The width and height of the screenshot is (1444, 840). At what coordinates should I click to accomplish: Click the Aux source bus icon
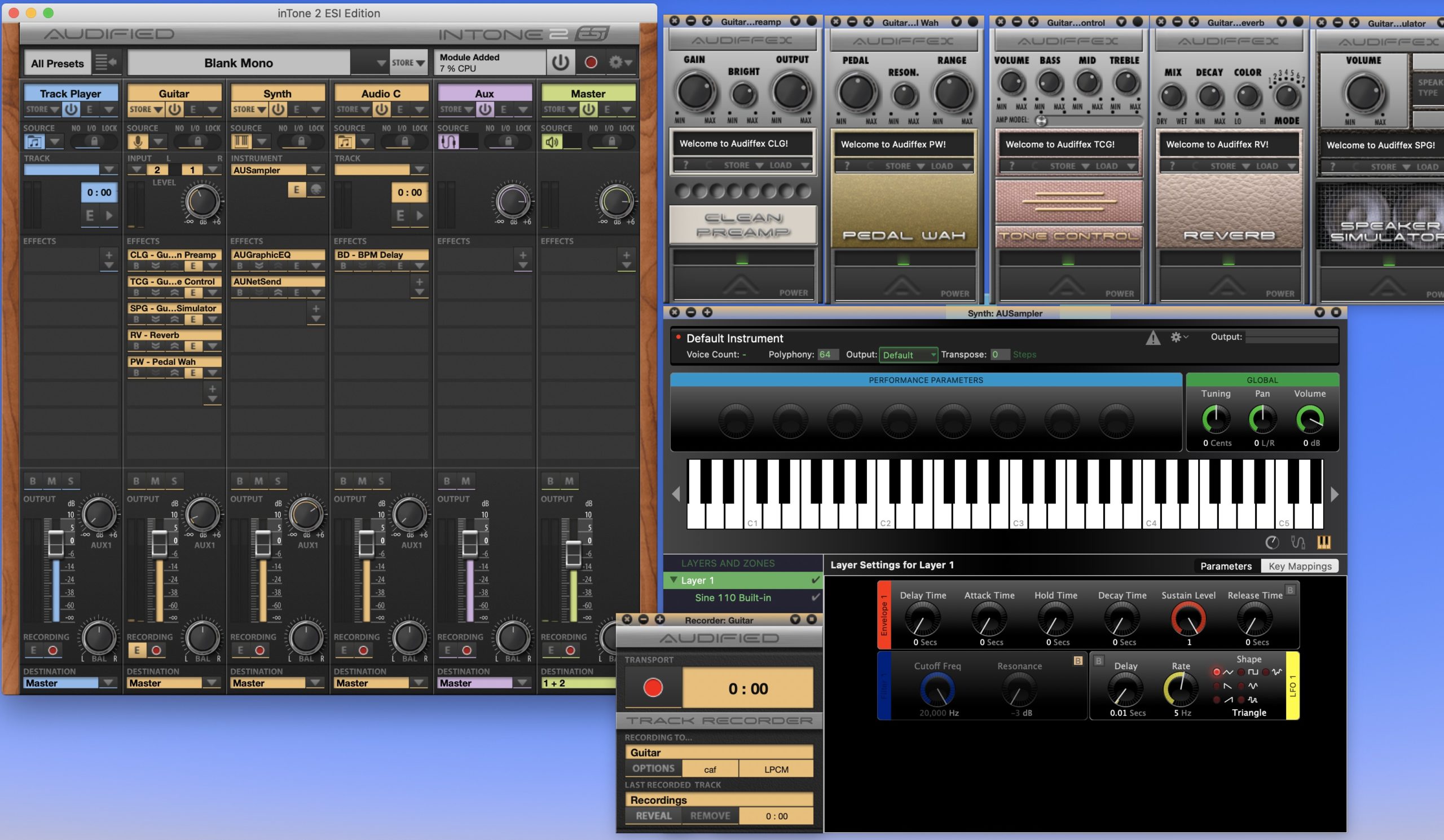[448, 142]
